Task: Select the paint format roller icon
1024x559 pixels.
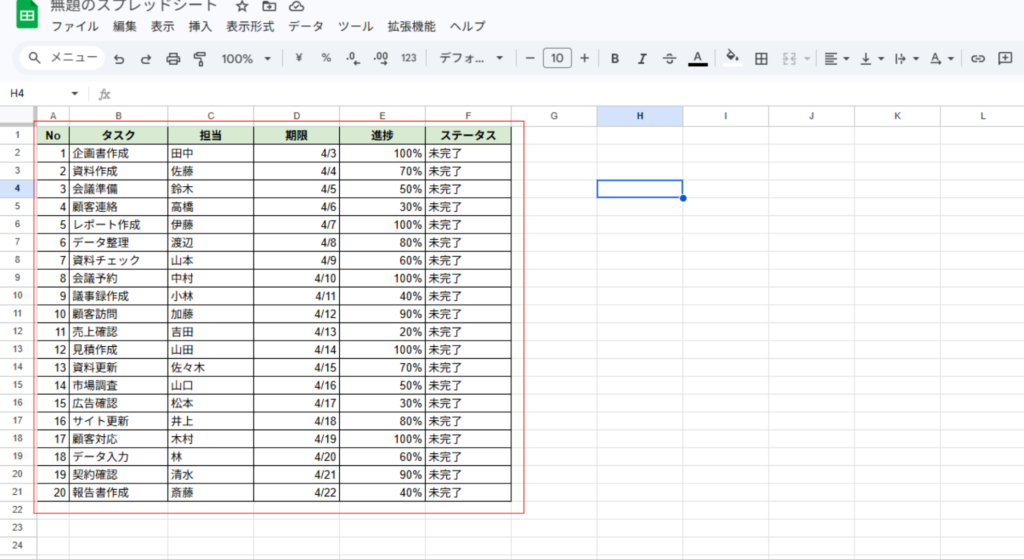Action: [x=199, y=59]
